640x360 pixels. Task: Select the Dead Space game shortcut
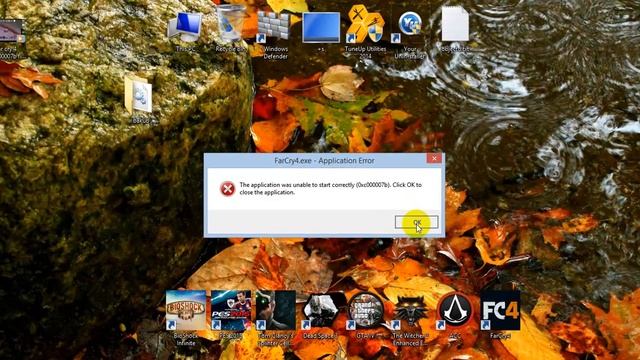pyautogui.click(x=320, y=315)
